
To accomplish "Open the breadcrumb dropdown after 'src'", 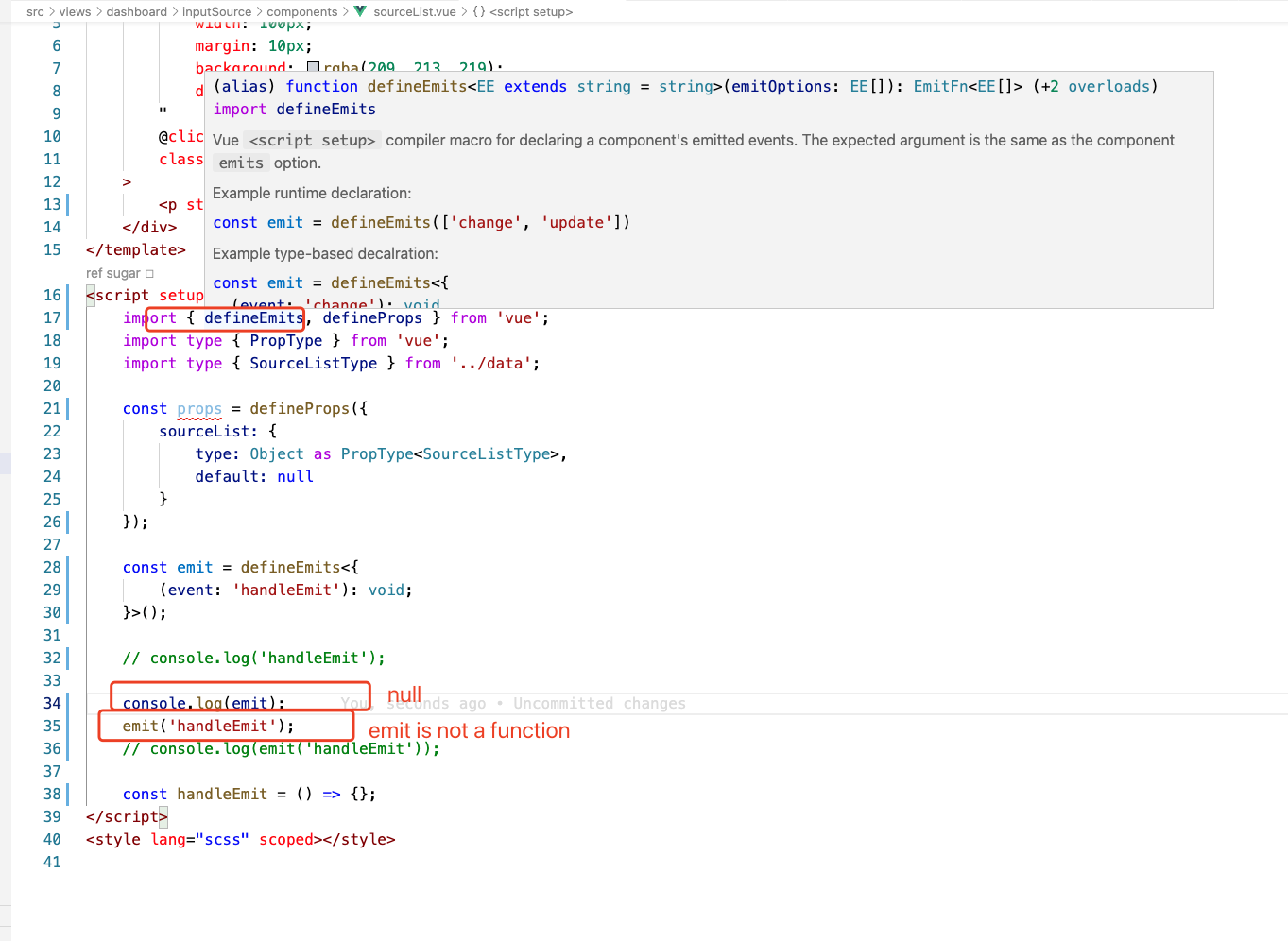I will (51, 12).
